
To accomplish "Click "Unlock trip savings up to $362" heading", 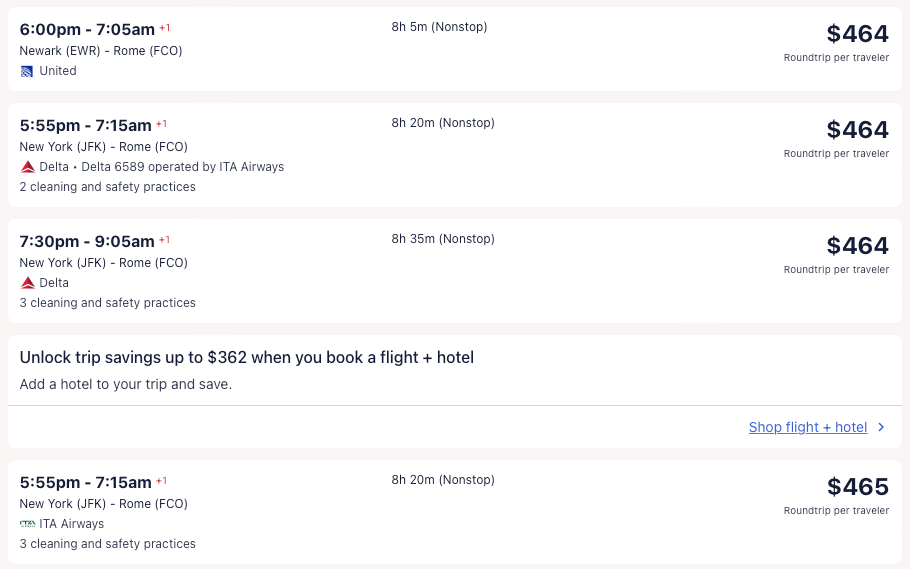I will [x=246, y=357].
